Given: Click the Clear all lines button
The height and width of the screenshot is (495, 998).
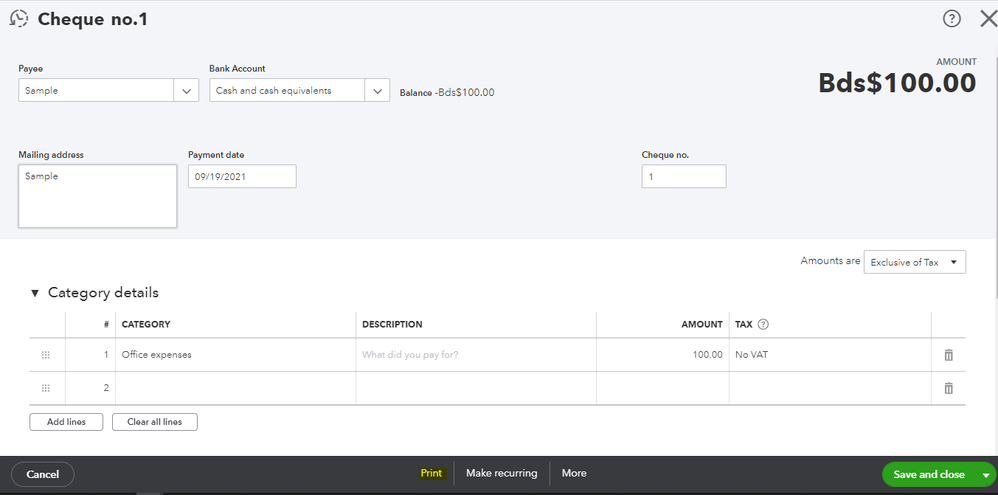Looking at the screenshot, I should tap(154, 422).
